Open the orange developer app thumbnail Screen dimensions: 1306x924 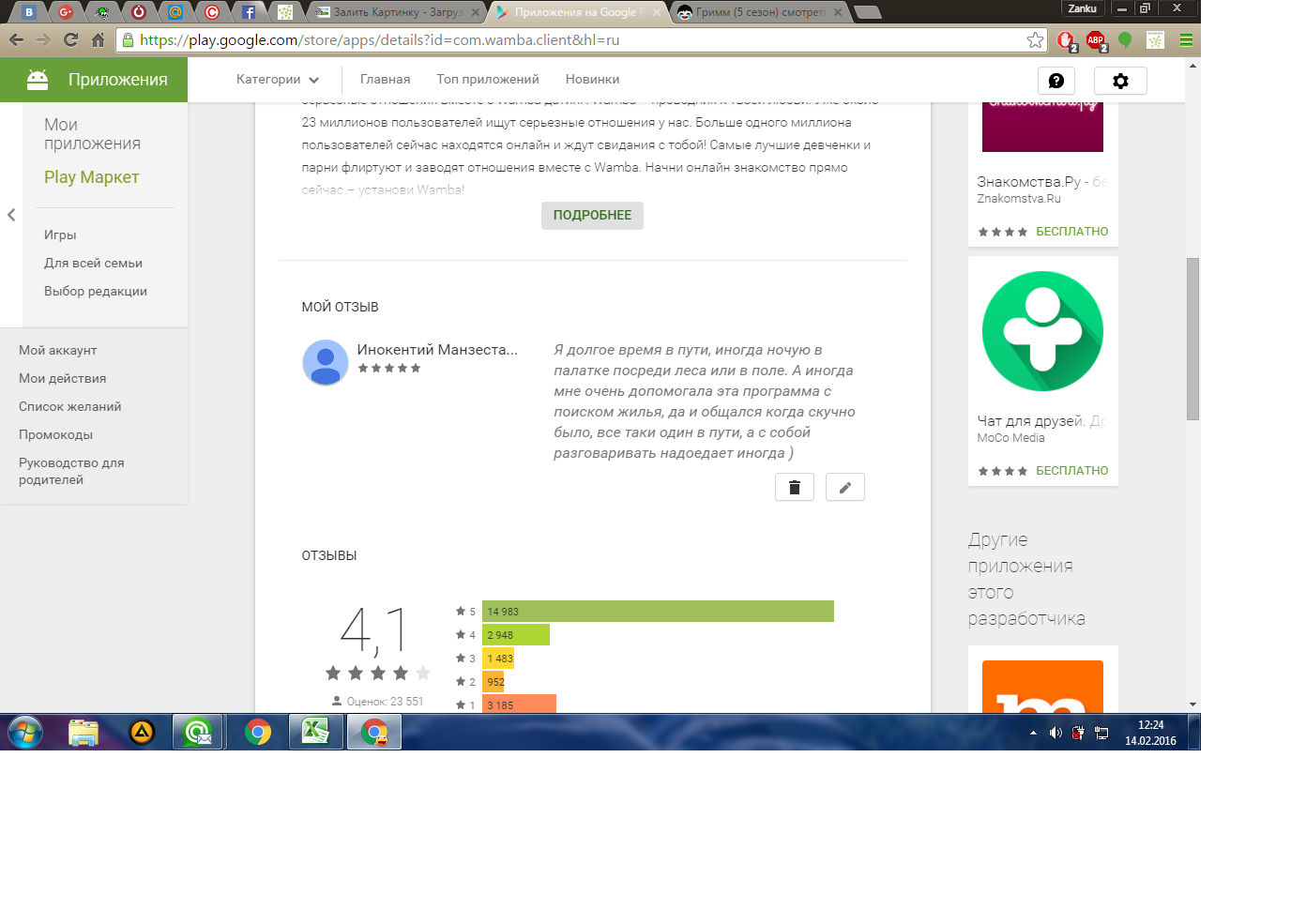tap(1042, 687)
